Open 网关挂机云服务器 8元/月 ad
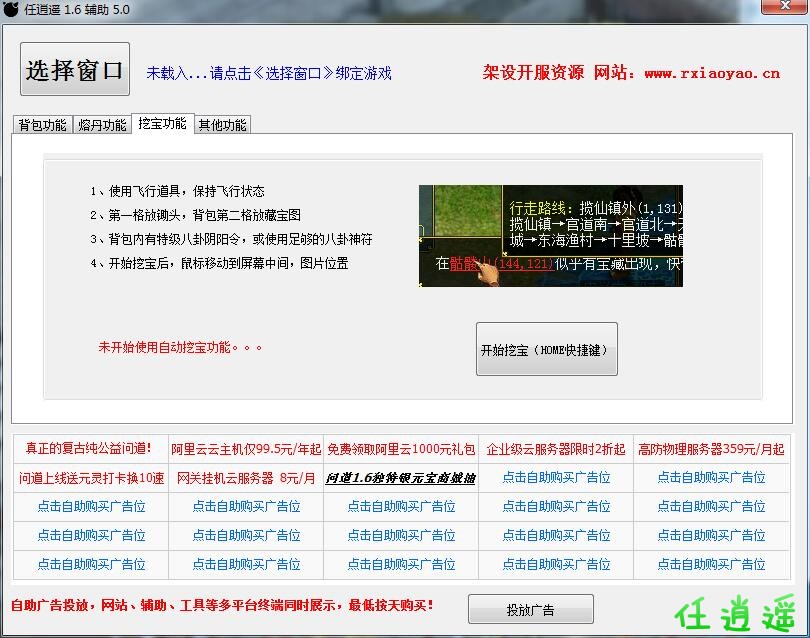This screenshot has height=638, width=810. click(x=246, y=478)
